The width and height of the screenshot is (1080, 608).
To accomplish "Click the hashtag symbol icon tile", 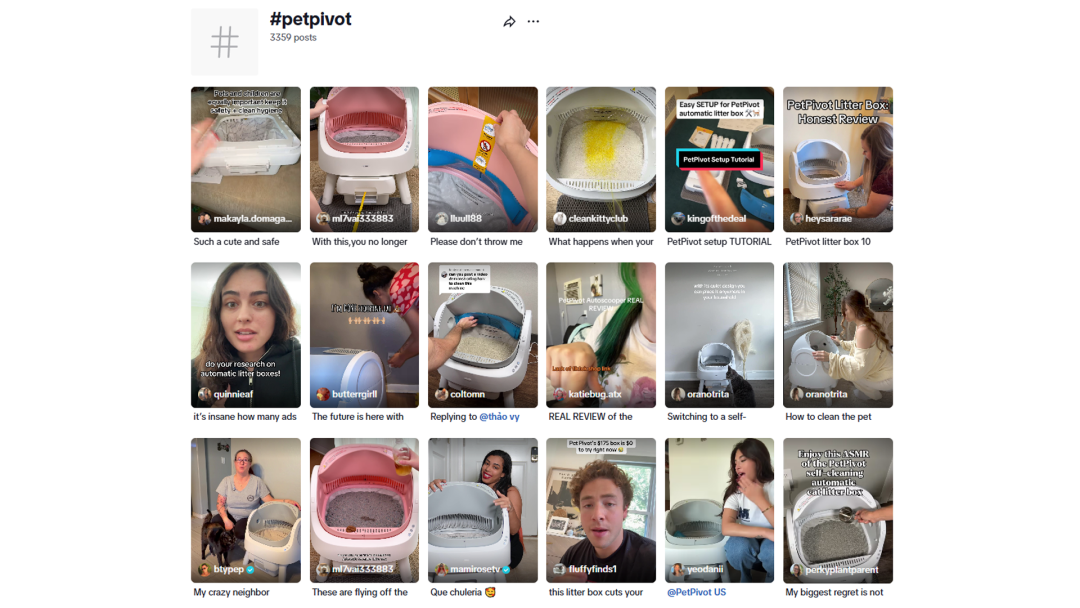I will (x=224, y=42).
